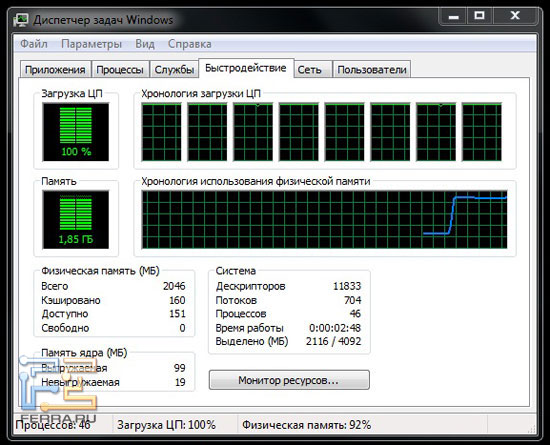This screenshot has height=445, width=550.
Task: Click the Монитор ресурсов button
Action: [x=289, y=380]
